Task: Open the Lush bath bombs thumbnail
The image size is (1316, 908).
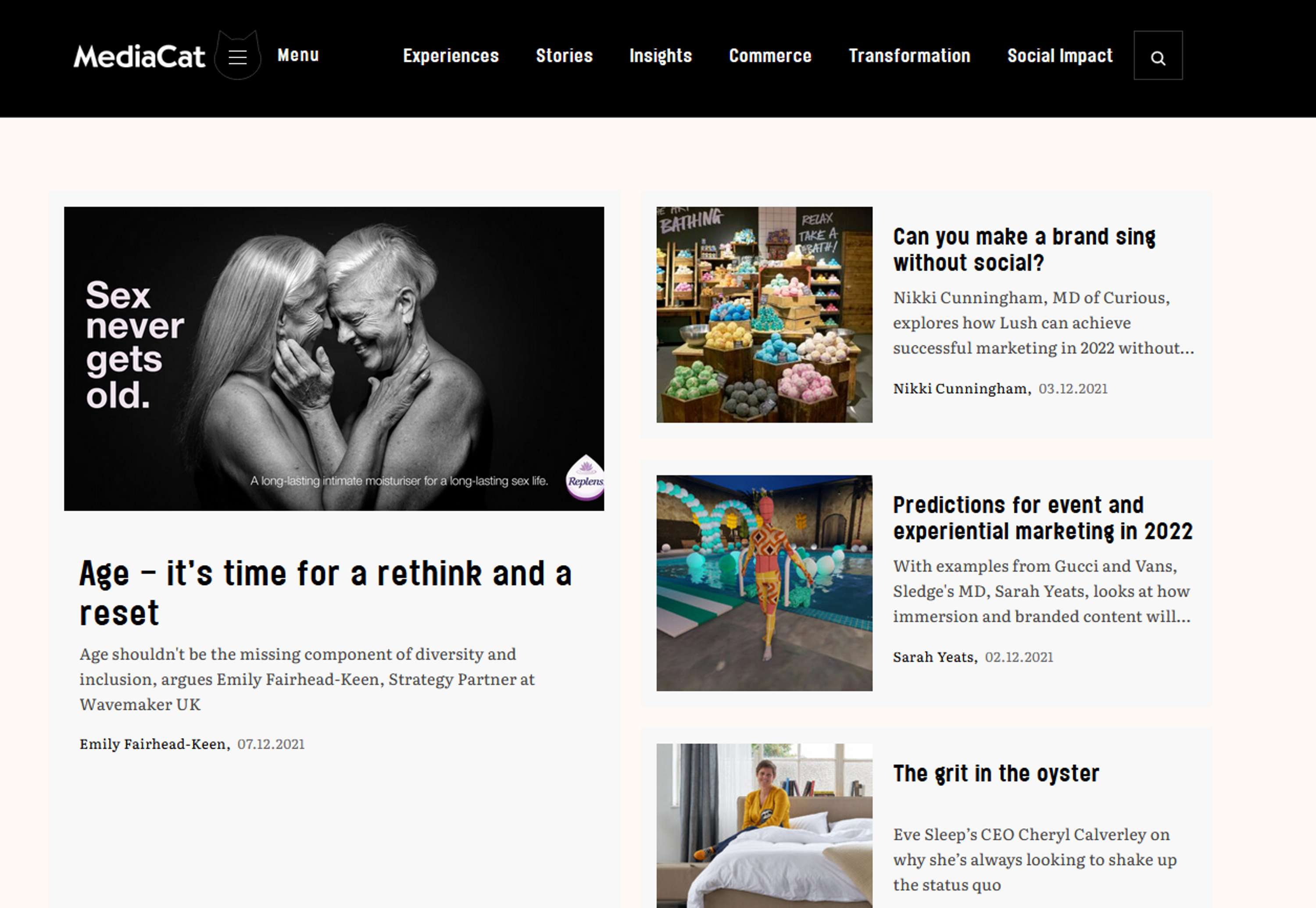Action: 764,315
